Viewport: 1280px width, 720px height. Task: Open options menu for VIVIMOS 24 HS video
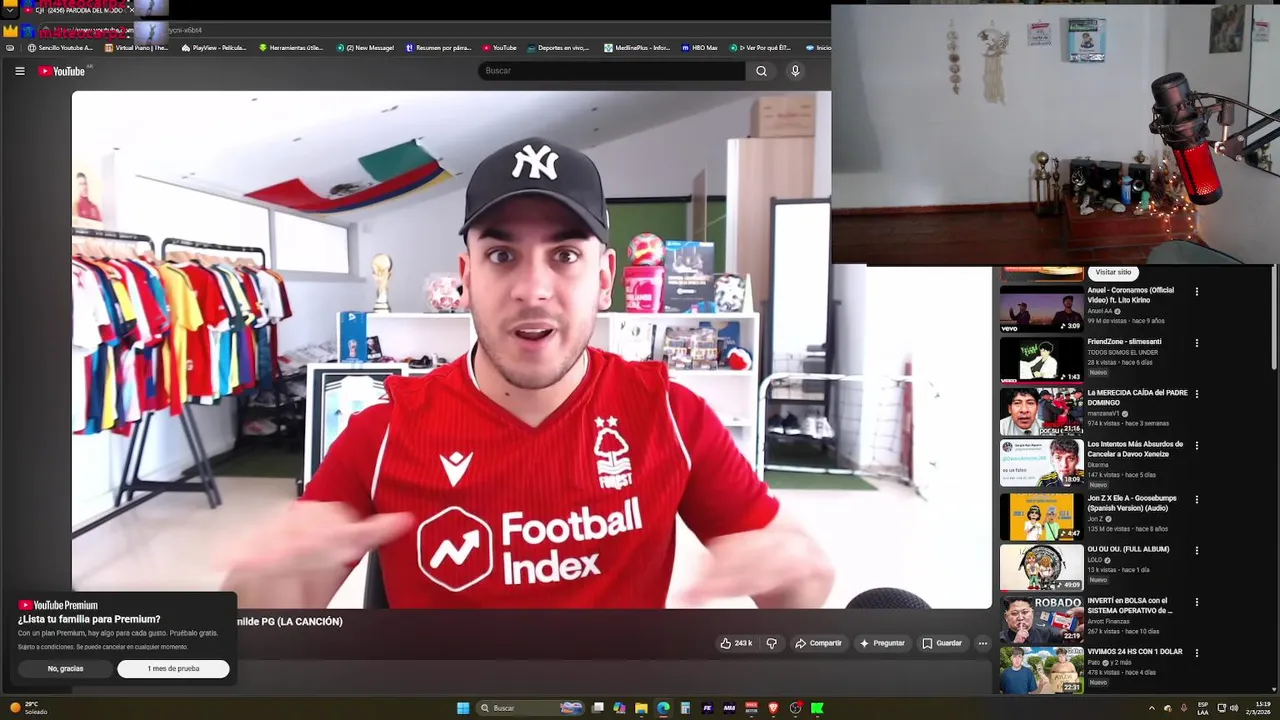pyautogui.click(x=1196, y=653)
